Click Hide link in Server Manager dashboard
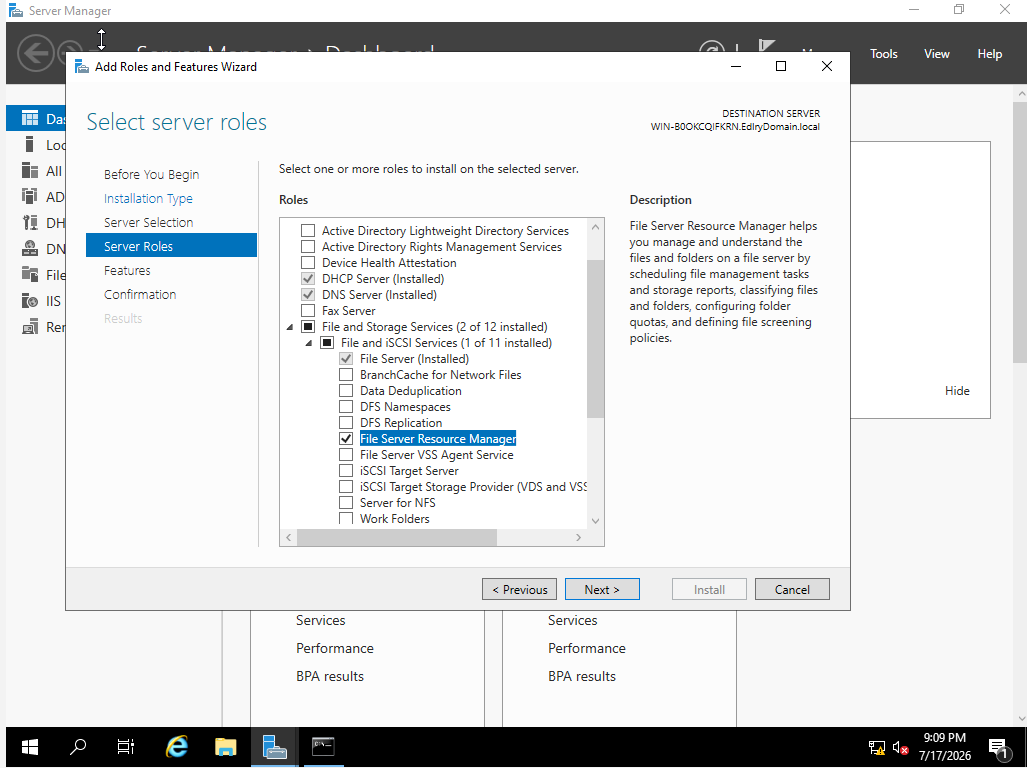The image size is (1027, 768). (x=957, y=391)
